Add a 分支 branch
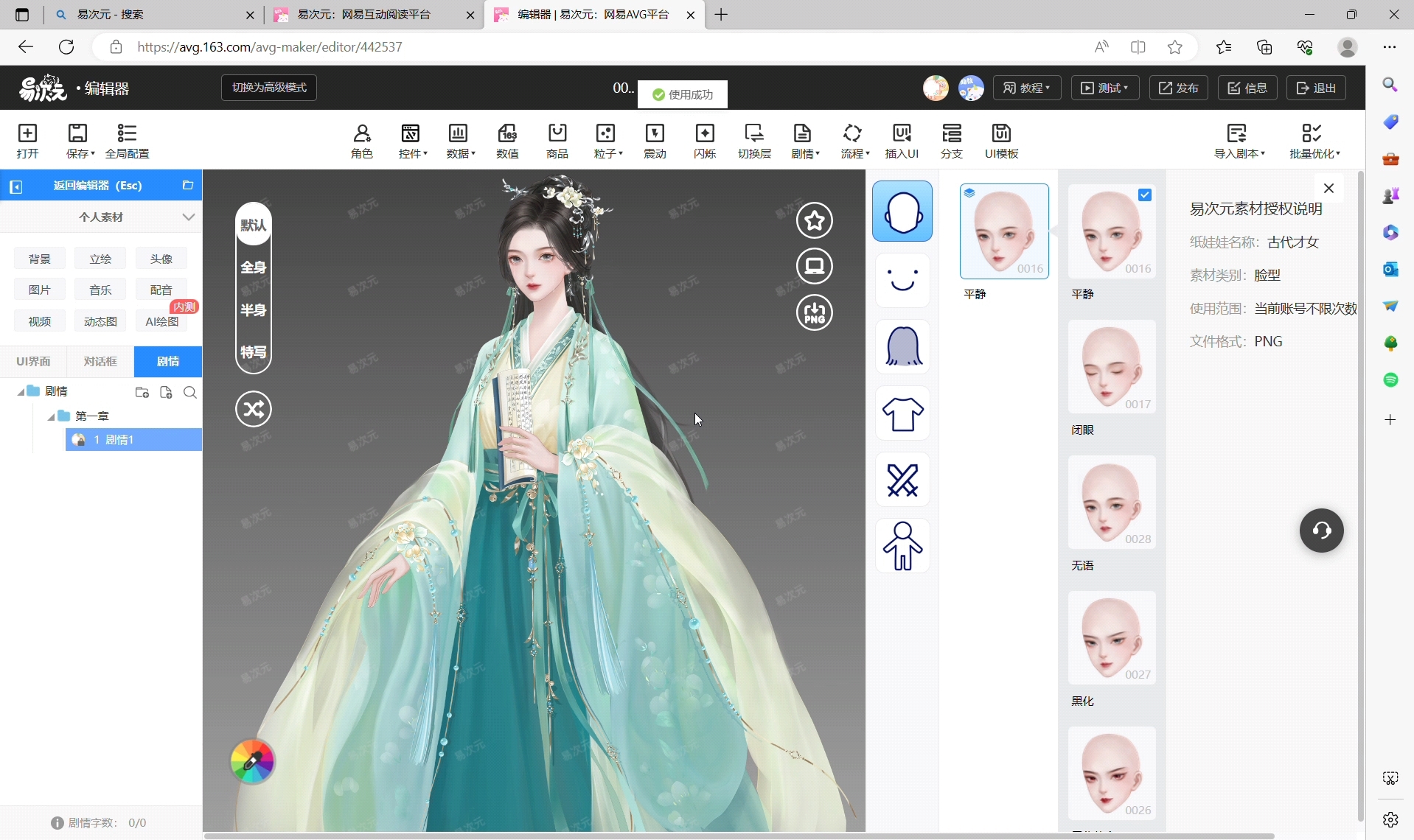The height and width of the screenshot is (840, 1414). click(952, 141)
